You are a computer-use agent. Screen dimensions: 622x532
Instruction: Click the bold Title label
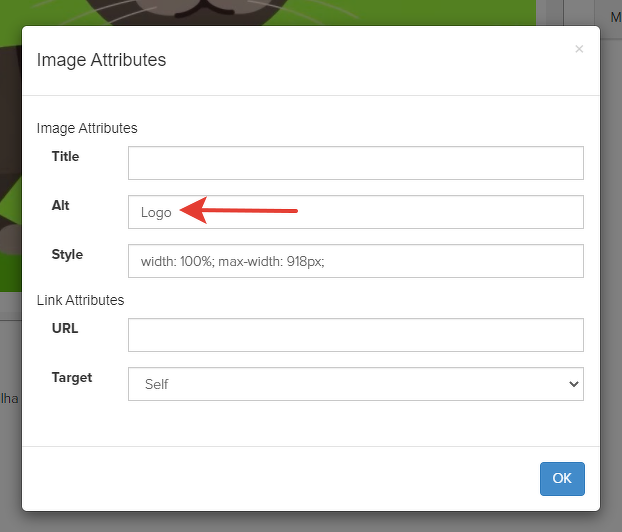[x=65, y=157]
